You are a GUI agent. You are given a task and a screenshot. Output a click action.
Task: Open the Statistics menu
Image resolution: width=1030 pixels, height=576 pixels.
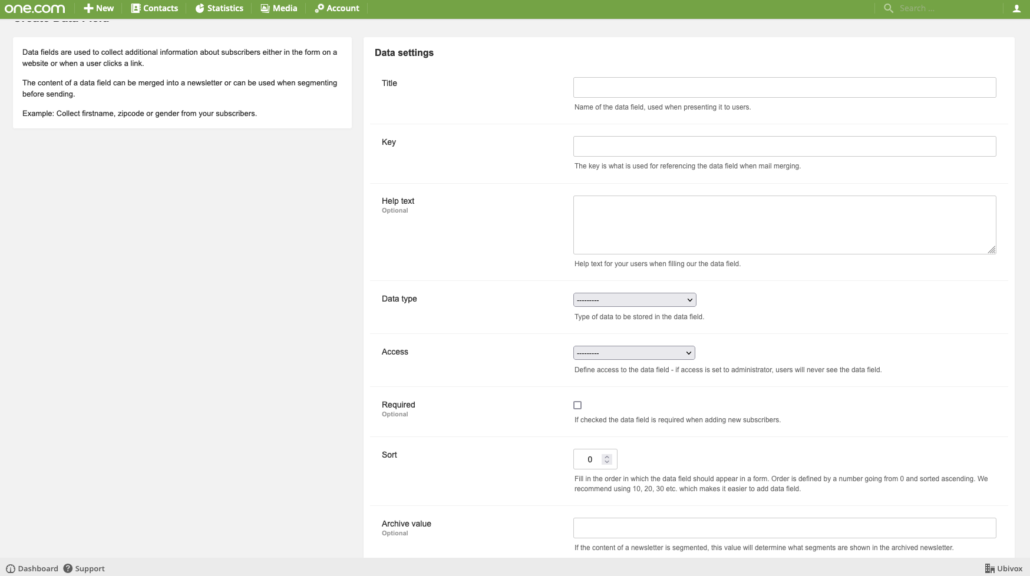pos(219,9)
